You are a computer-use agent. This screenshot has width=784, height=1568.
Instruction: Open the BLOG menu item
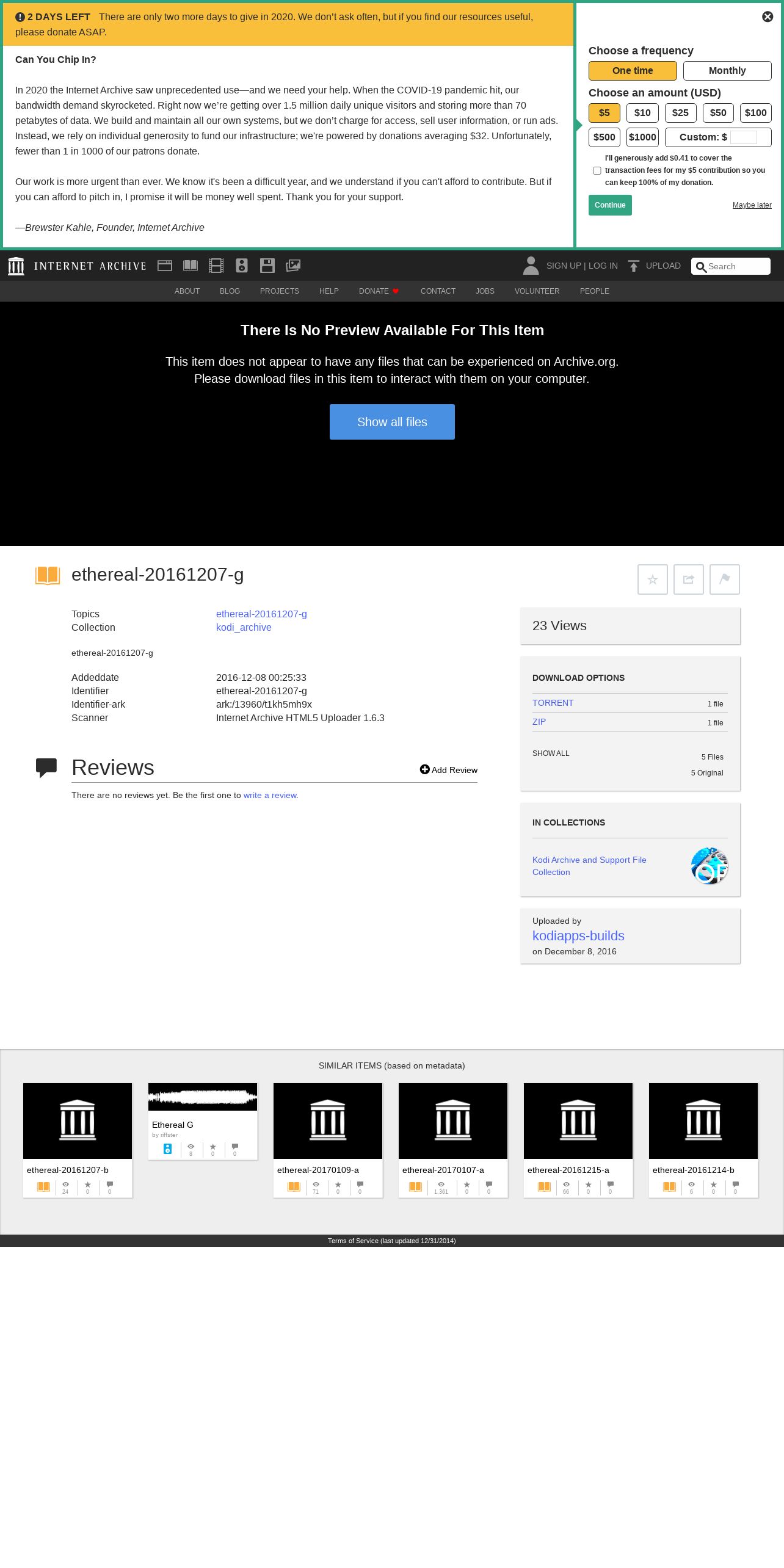click(x=230, y=291)
